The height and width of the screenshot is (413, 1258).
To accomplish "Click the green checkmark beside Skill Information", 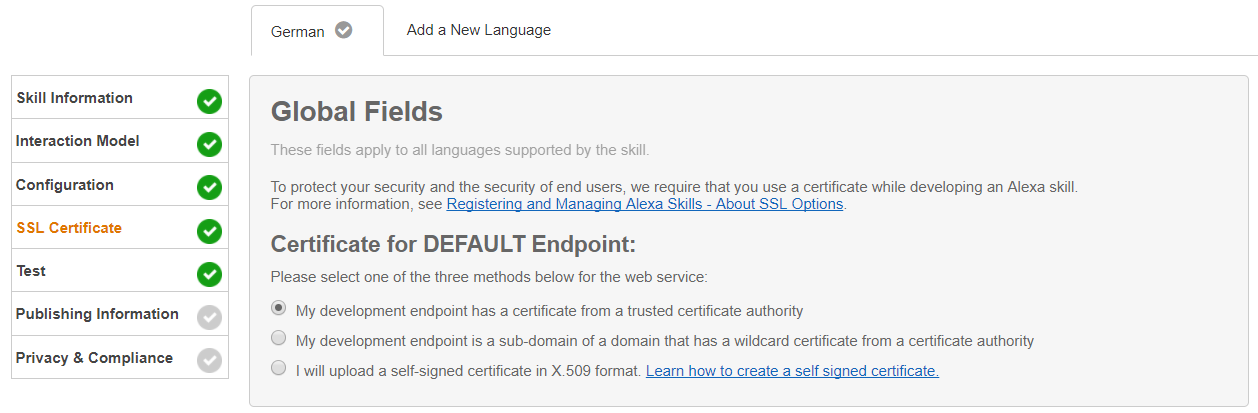I will (x=209, y=101).
